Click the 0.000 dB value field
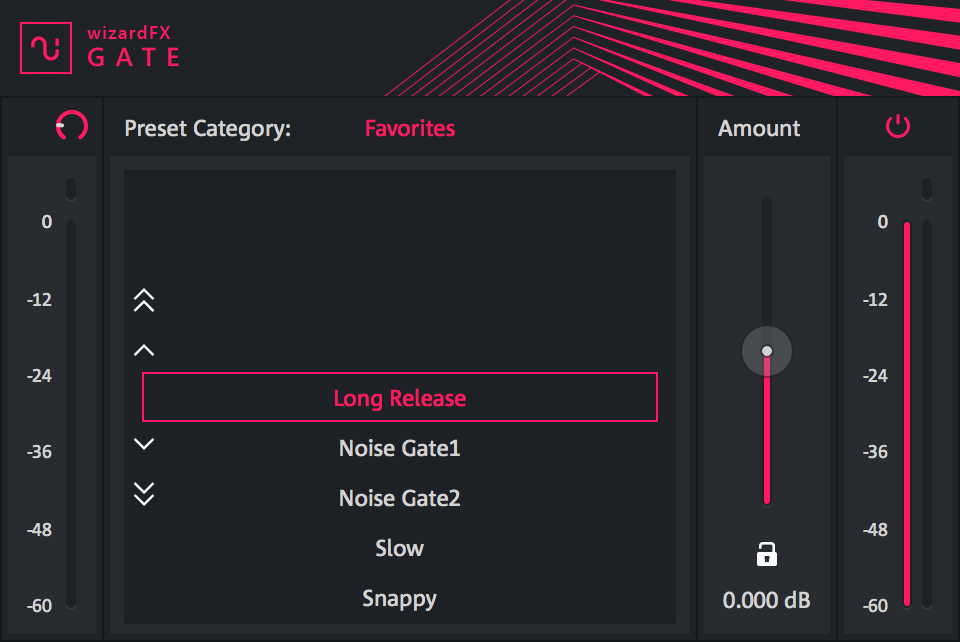The height and width of the screenshot is (642, 960). [766, 600]
